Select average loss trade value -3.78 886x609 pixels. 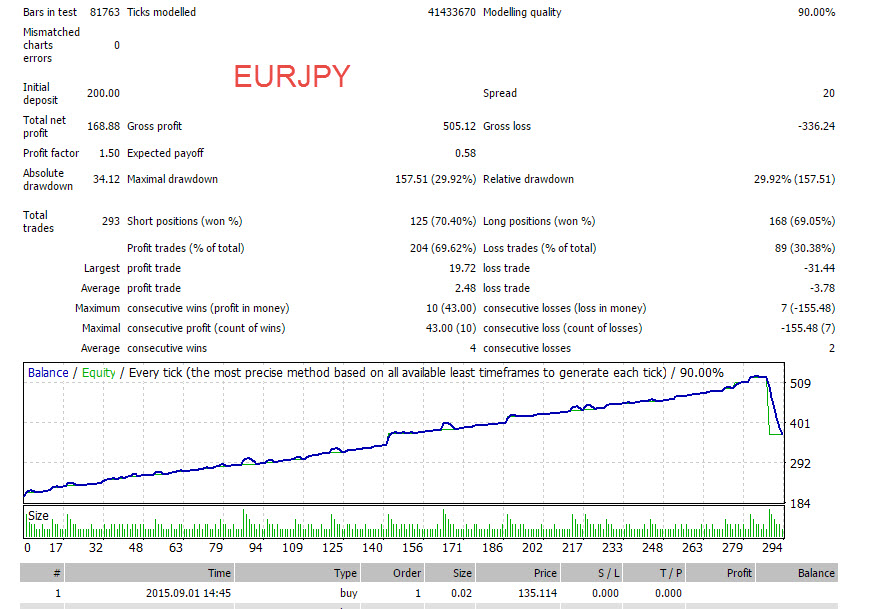(822, 288)
